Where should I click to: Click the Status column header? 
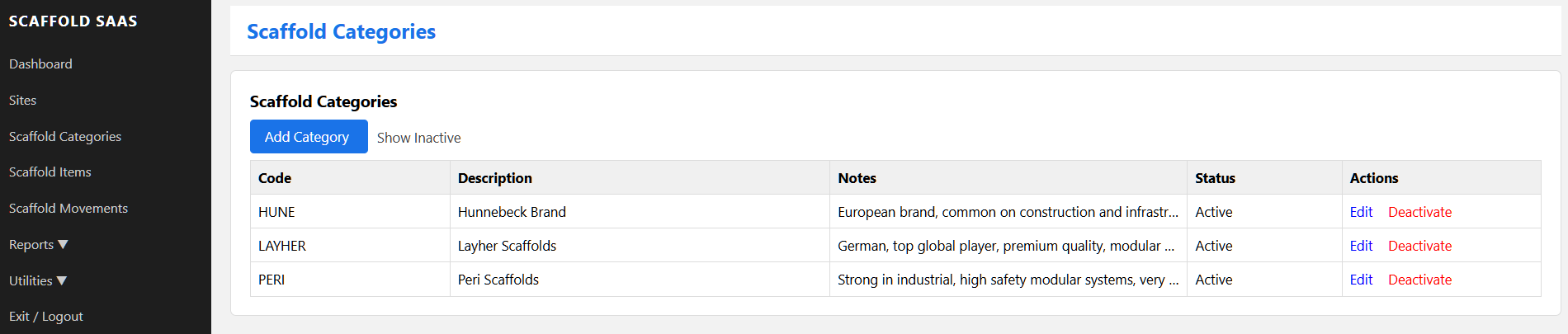click(1215, 178)
